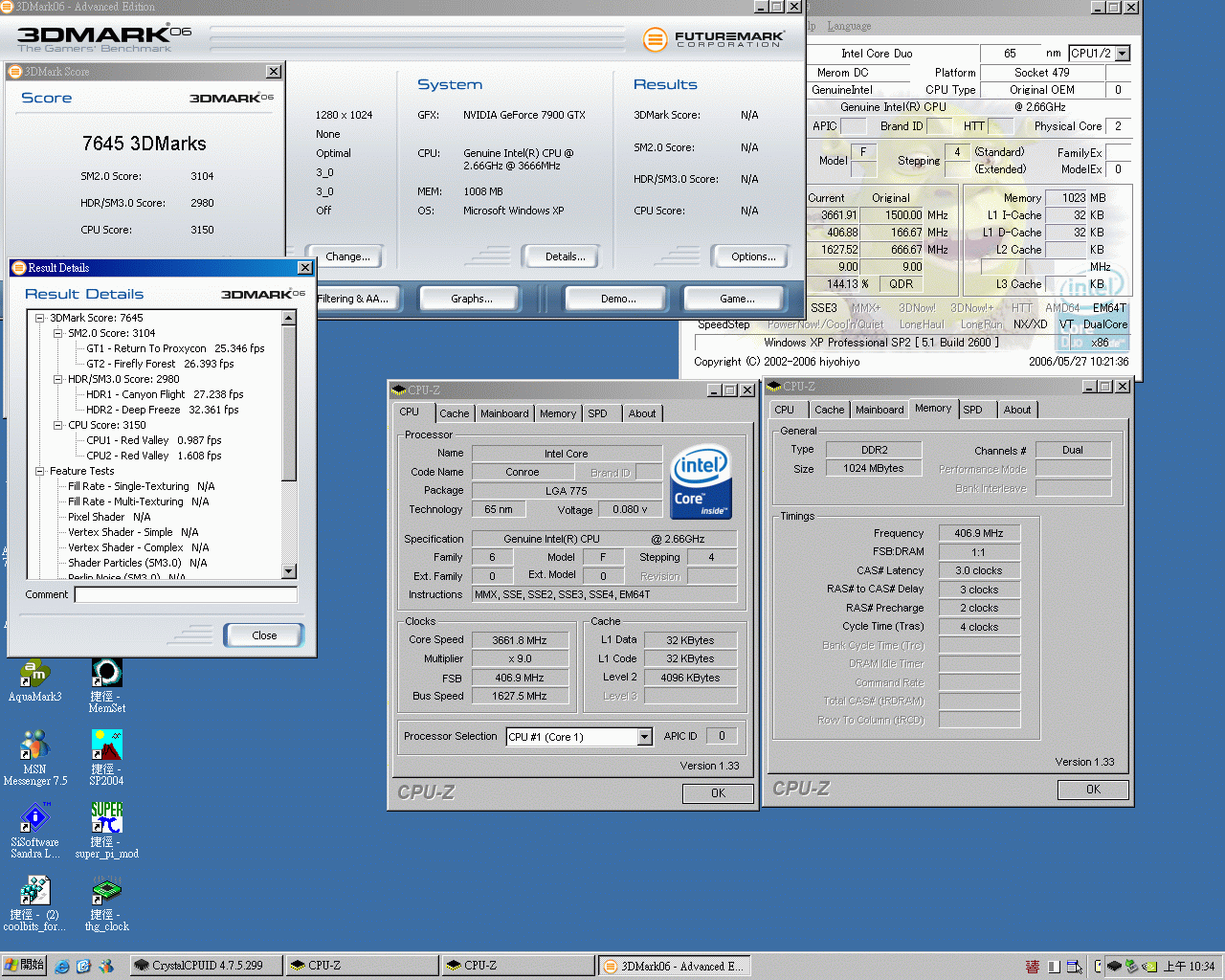Click the Demo... button

pyautogui.click(x=618, y=299)
